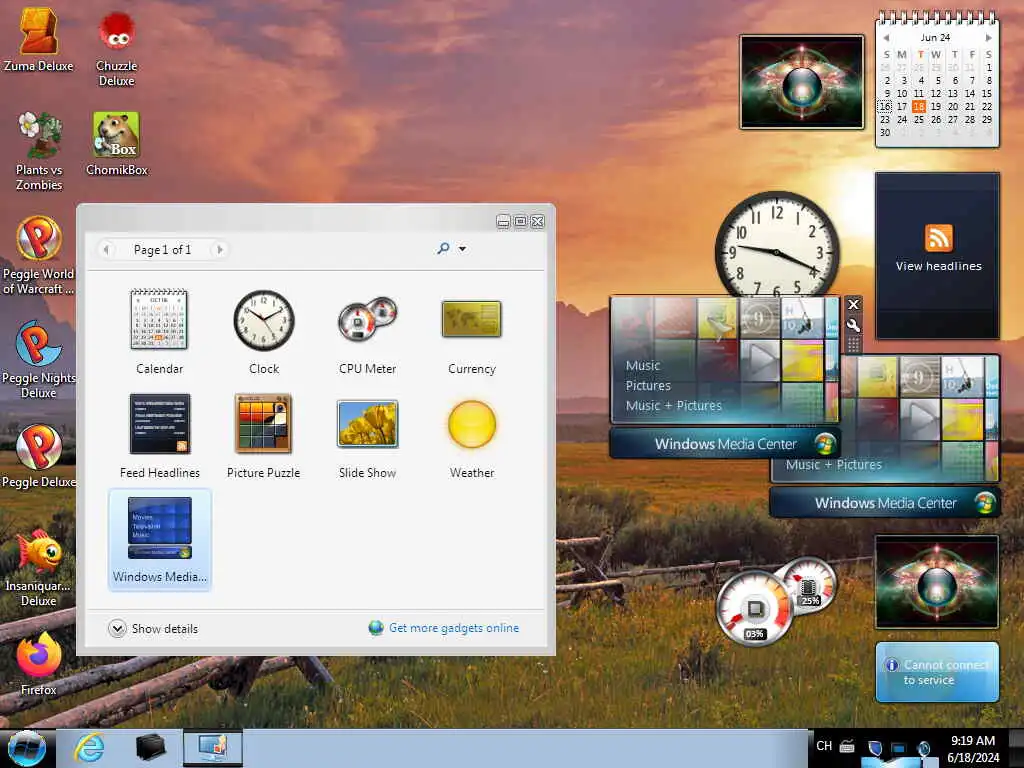
Task: Click the Cannot connect to service weather gadget
Action: [x=937, y=672]
